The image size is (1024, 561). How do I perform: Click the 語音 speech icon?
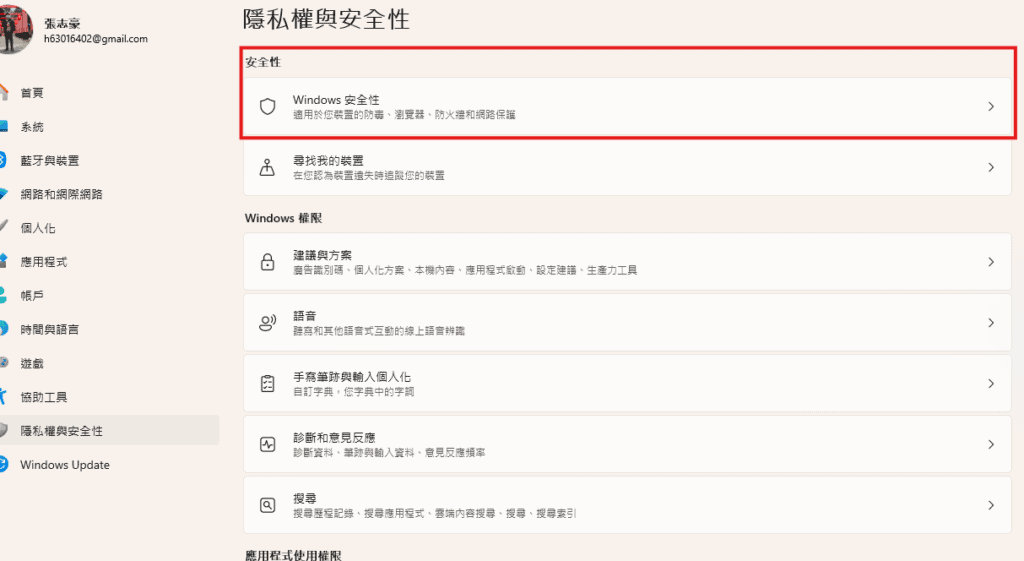coord(267,323)
